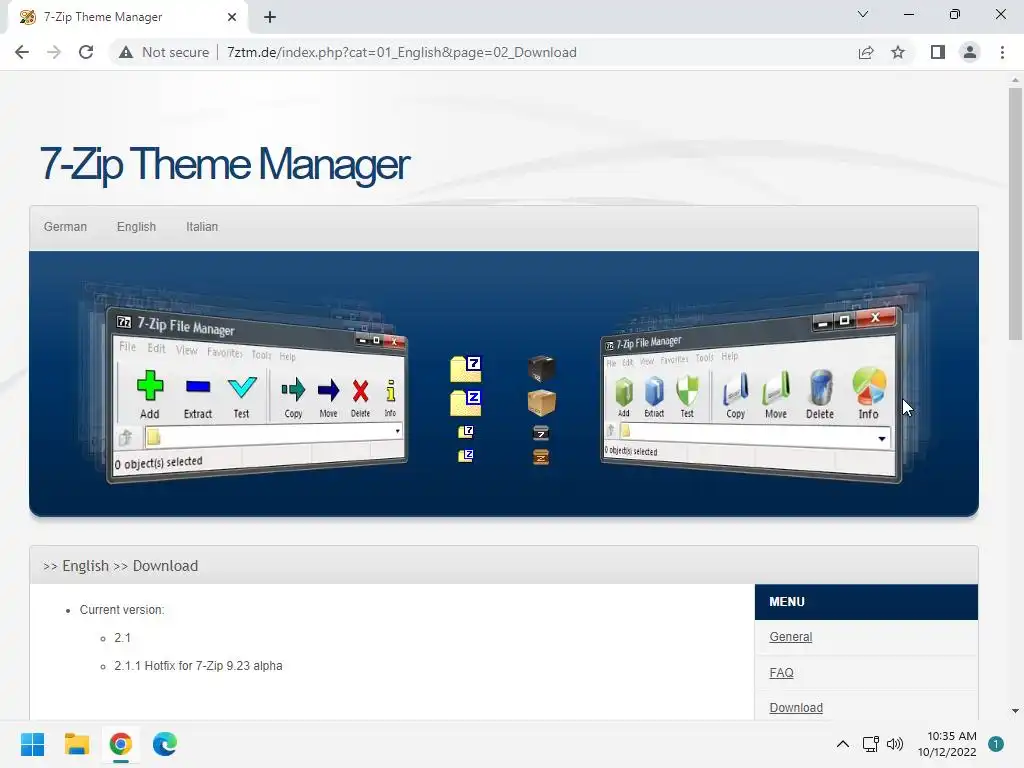Open the FAQ menu link
This screenshot has height=768, width=1024.
pyautogui.click(x=781, y=673)
